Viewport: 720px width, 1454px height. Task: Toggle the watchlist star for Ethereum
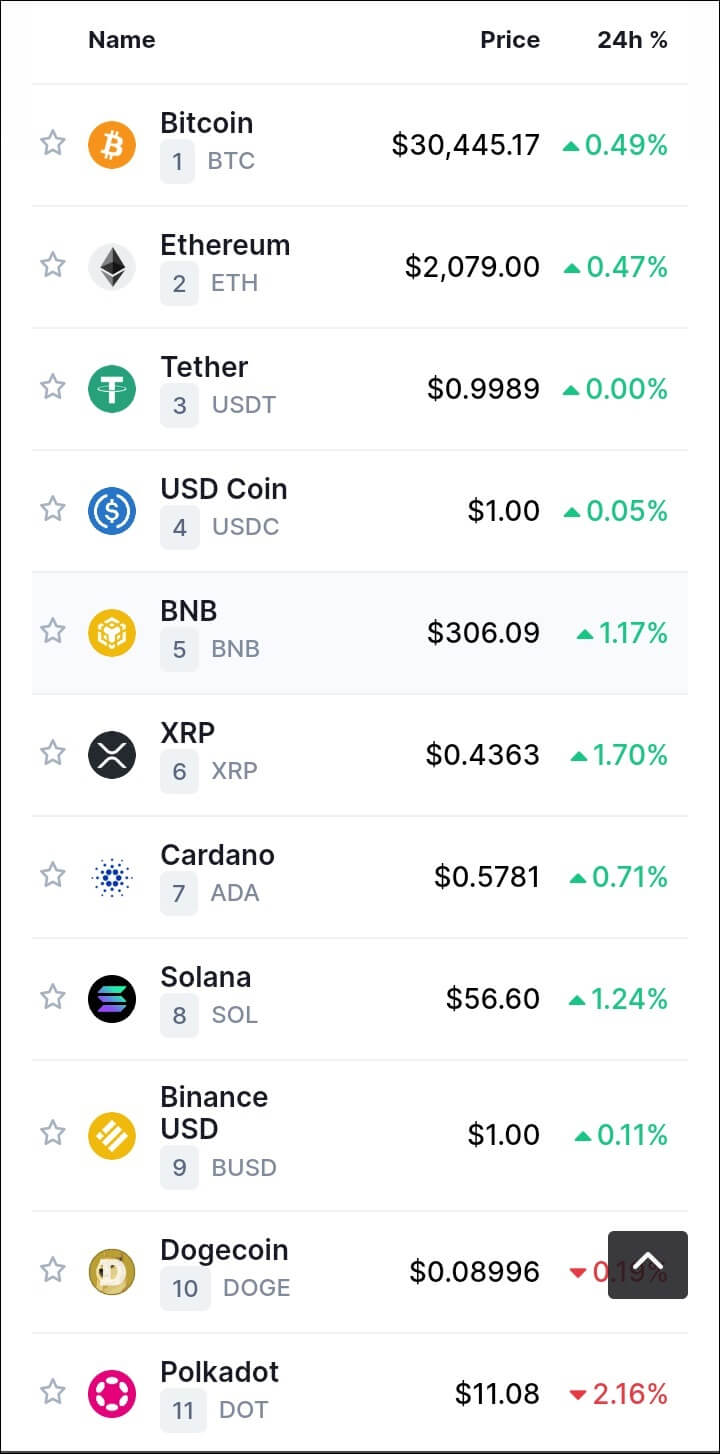[53, 265]
